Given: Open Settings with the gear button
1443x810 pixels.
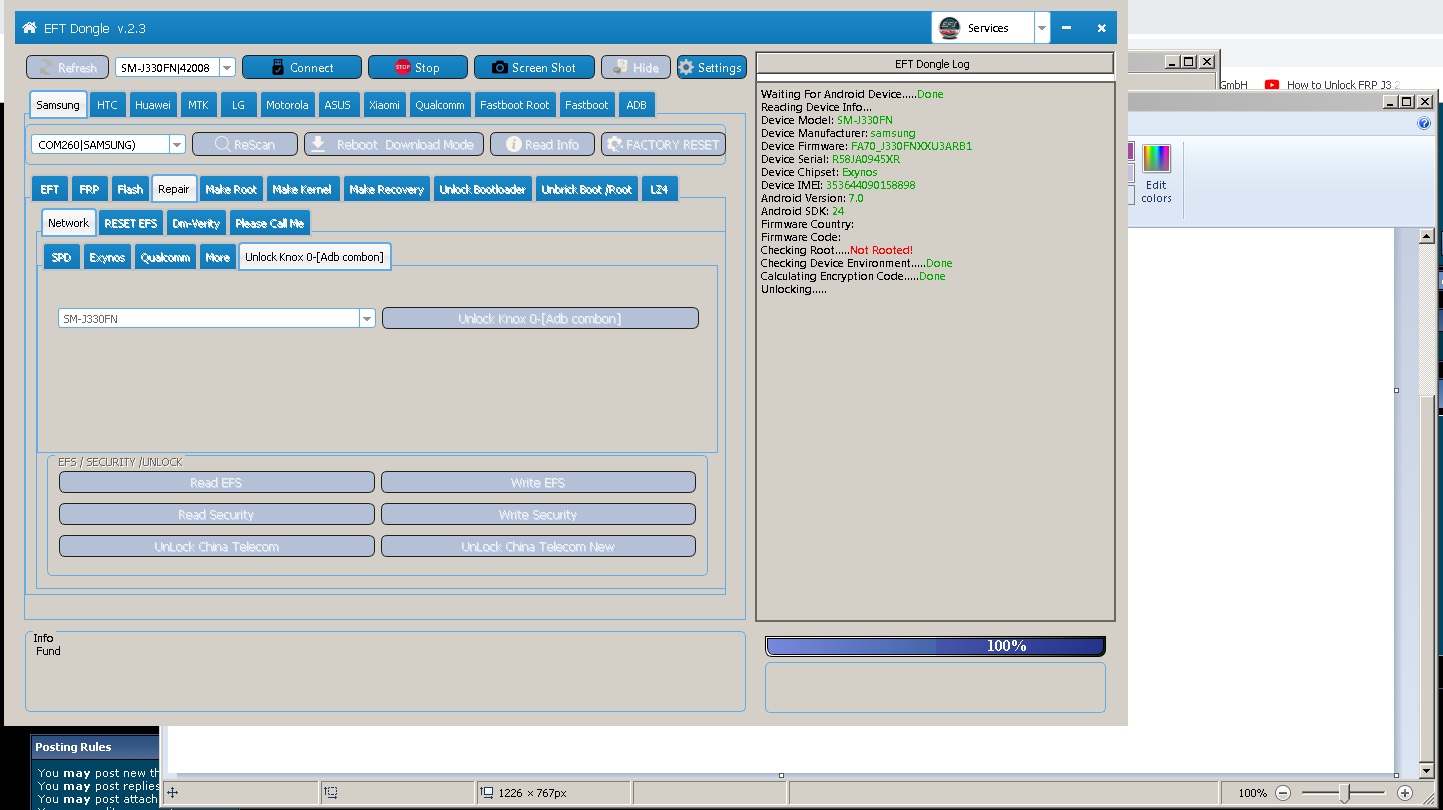Looking at the screenshot, I should (712, 67).
